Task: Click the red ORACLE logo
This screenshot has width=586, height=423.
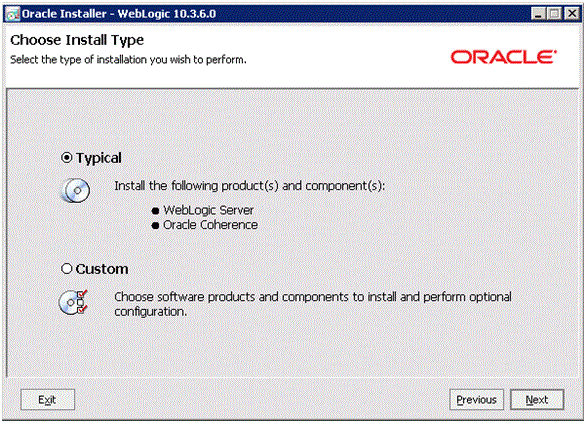Action: tap(503, 57)
